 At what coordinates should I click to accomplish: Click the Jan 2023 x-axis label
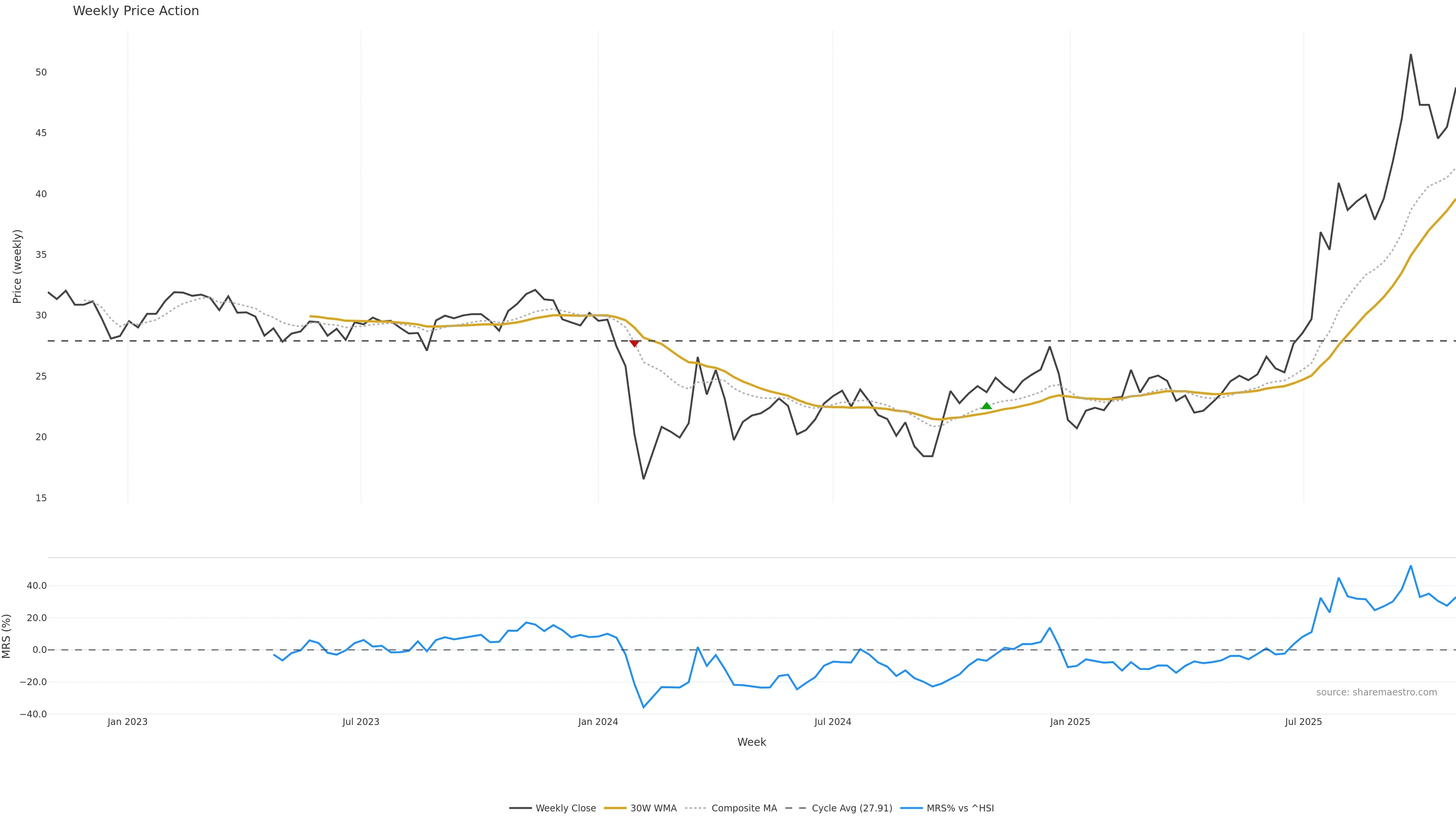coord(127,722)
